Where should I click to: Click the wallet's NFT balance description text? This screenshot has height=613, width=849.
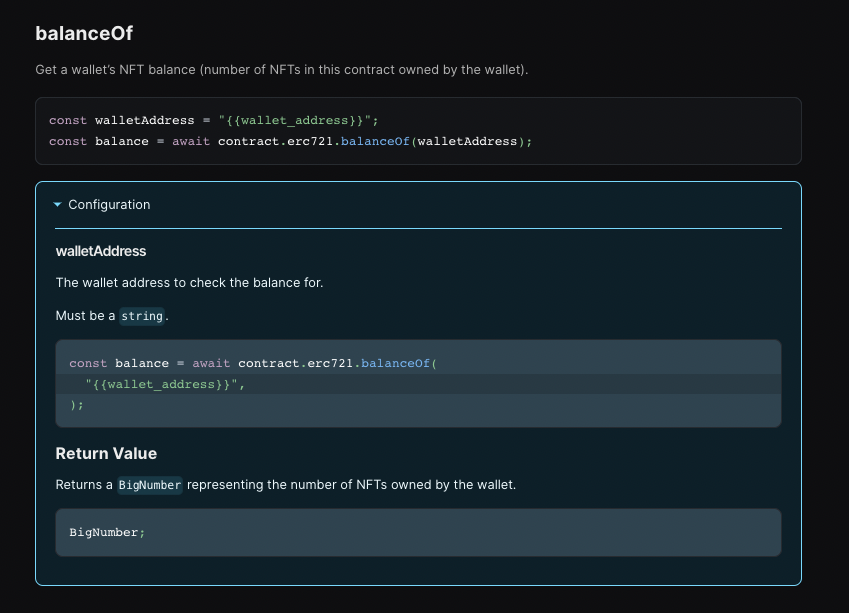click(281, 70)
